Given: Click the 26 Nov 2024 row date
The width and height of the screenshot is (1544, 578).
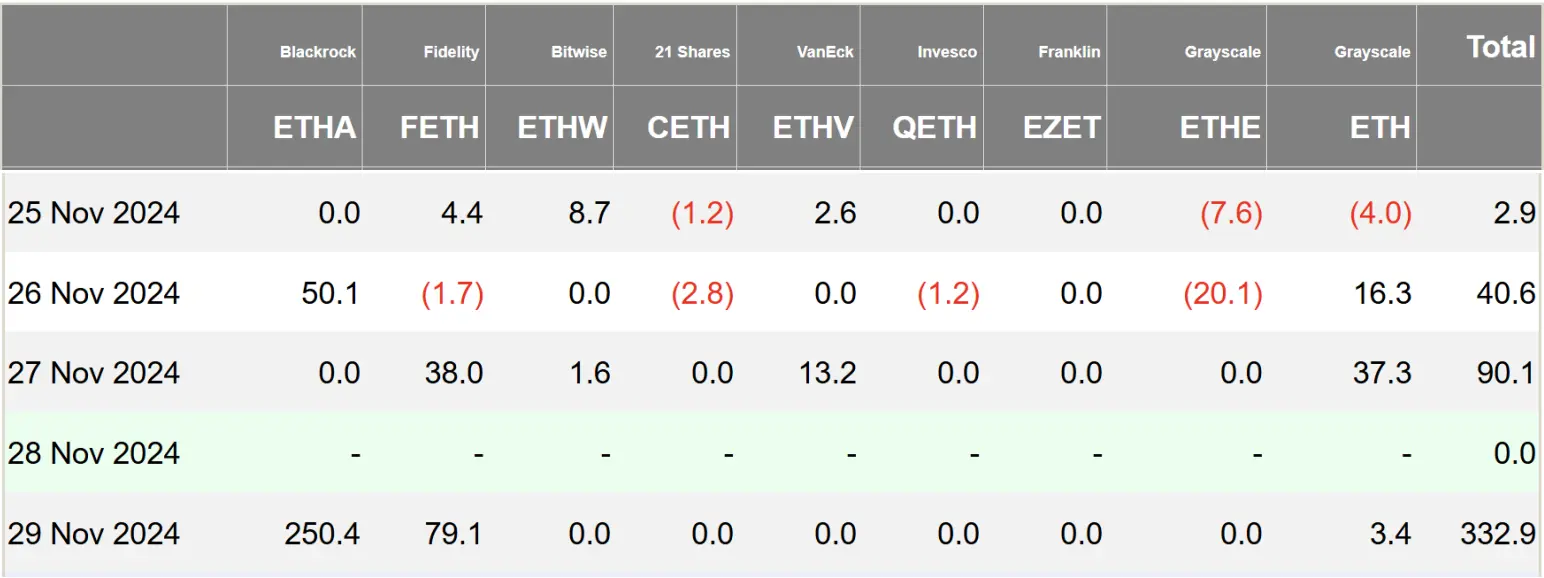Looking at the screenshot, I should point(94,293).
